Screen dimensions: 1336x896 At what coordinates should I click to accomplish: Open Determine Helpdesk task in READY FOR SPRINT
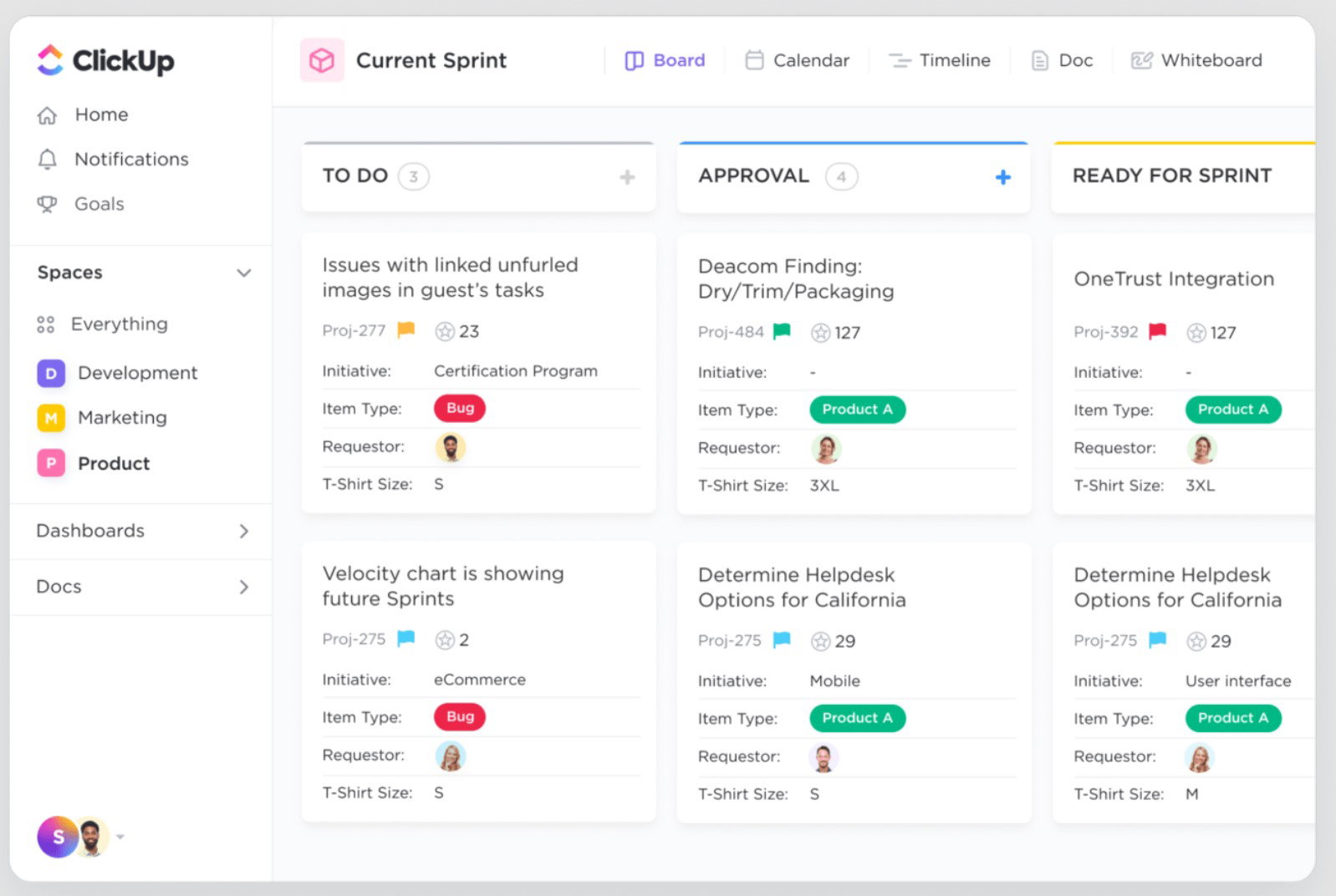(1177, 588)
